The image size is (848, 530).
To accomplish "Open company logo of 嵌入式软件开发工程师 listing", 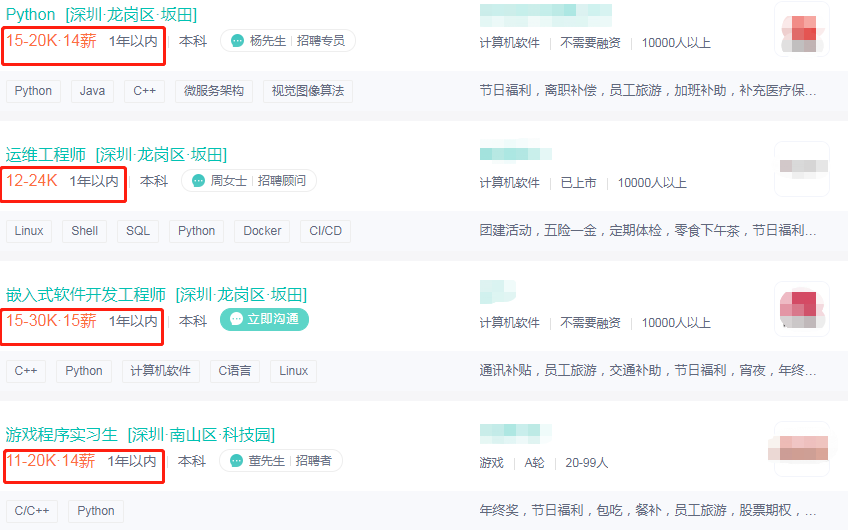I will [x=802, y=309].
